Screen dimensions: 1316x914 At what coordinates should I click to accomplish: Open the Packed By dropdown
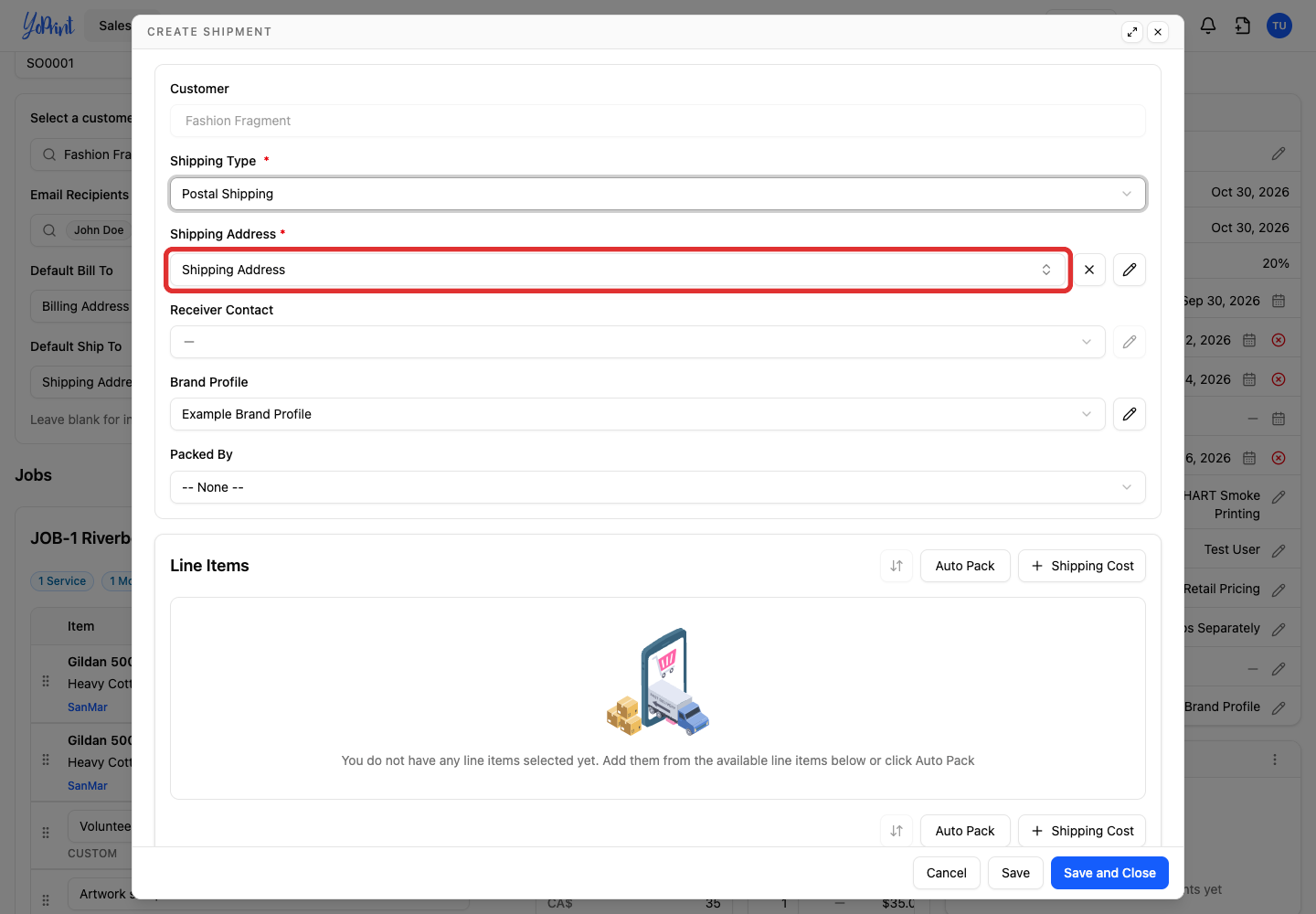(x=658, y=487)
